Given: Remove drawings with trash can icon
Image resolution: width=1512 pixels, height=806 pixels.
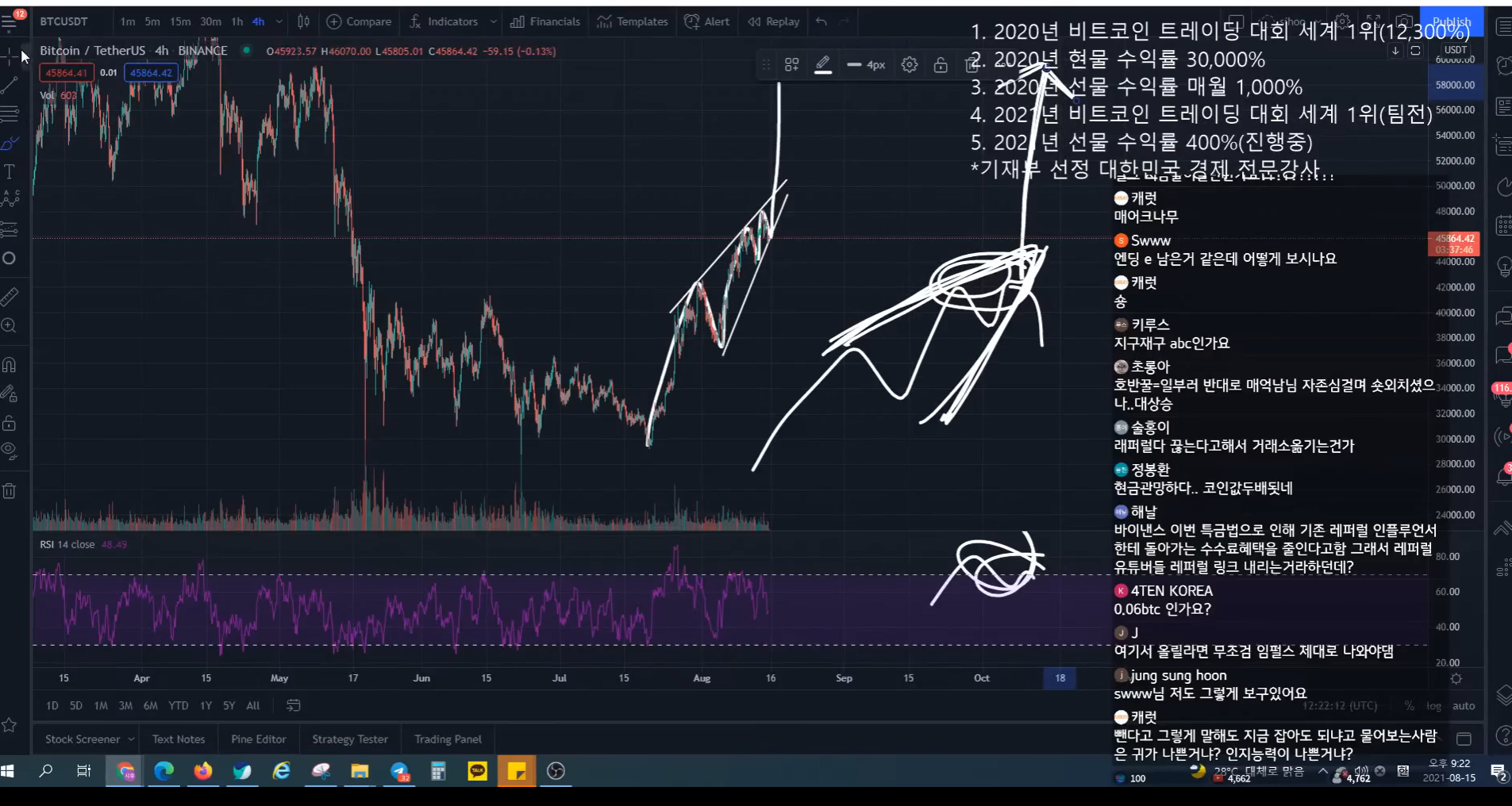Looking at the screenshot, I should 10,491.
